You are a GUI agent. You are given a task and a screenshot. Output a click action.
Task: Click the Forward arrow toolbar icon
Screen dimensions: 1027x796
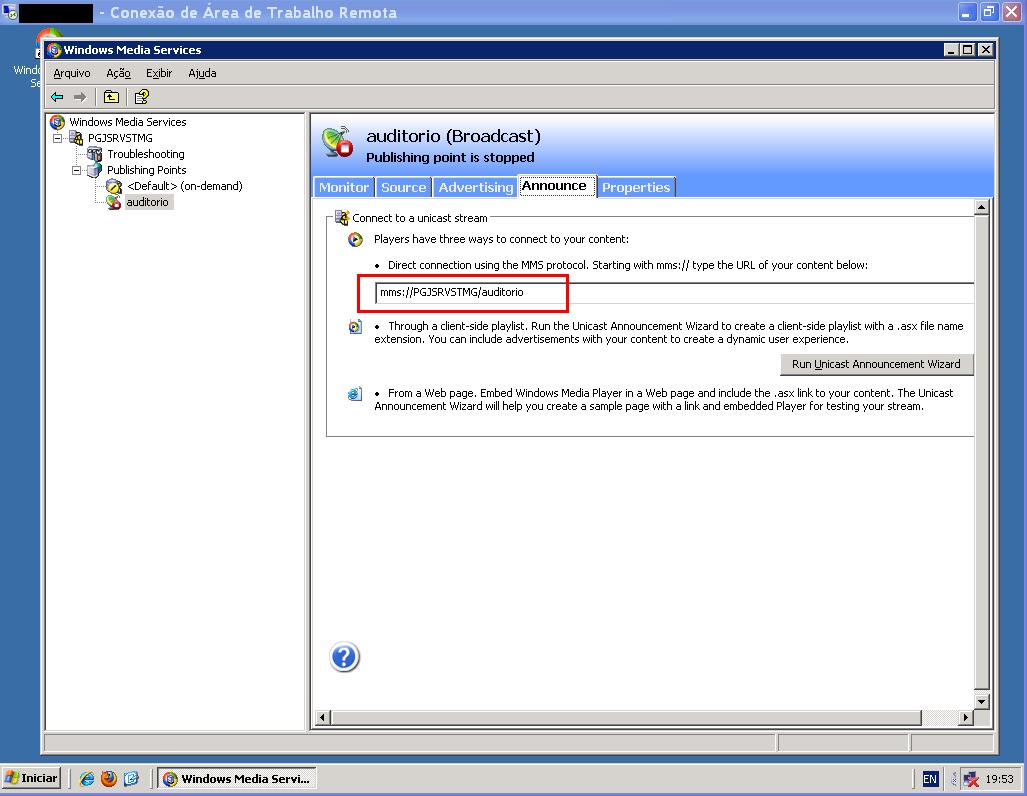click(x=80, y=97)
